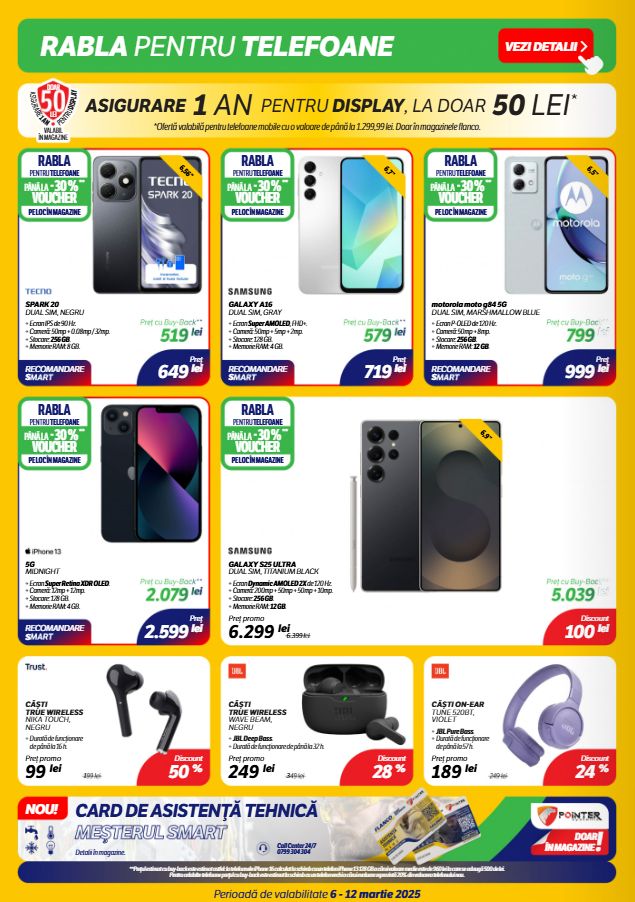This screenshot has width=635, height=902.
Task: Click the Rabla voucher badge on iPhone 13 card
Action: (x=55, y=433)
